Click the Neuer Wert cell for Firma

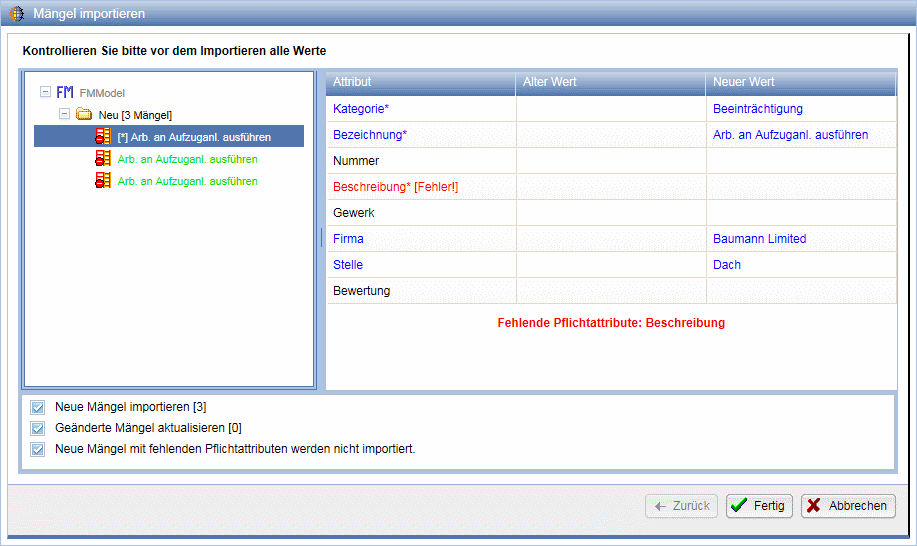[x=800, y=239]
